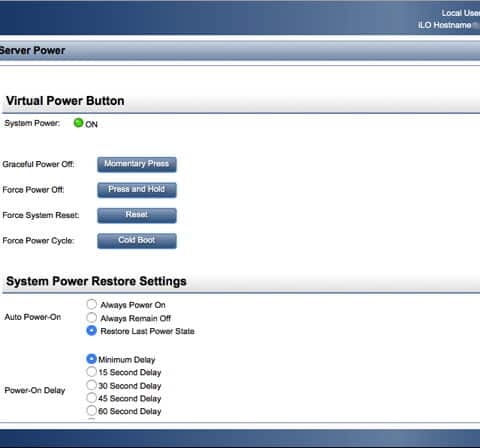Choose Minimum Delay radio option
The image size is (480, 448).
click(91, 359)
